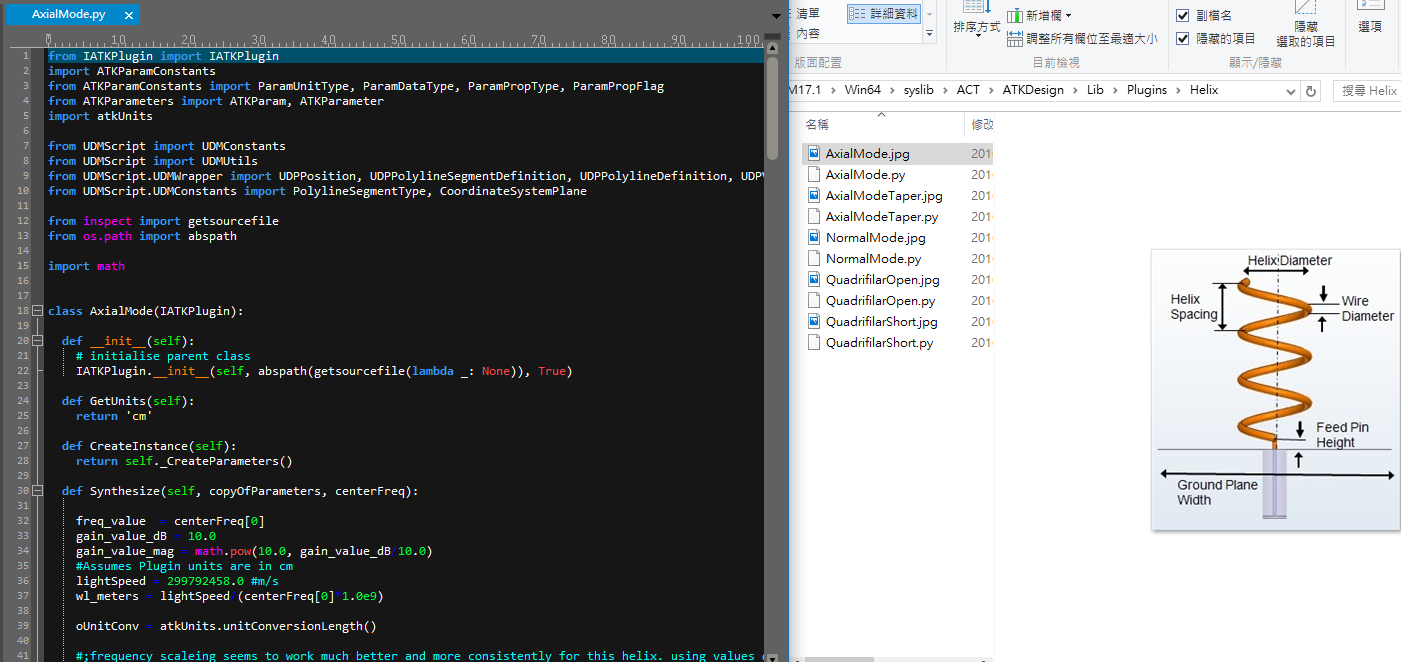This screenshot has height=662, width=1401.
Task: Click code line 'import atkUnits'
Action: (x=100, y=116)
